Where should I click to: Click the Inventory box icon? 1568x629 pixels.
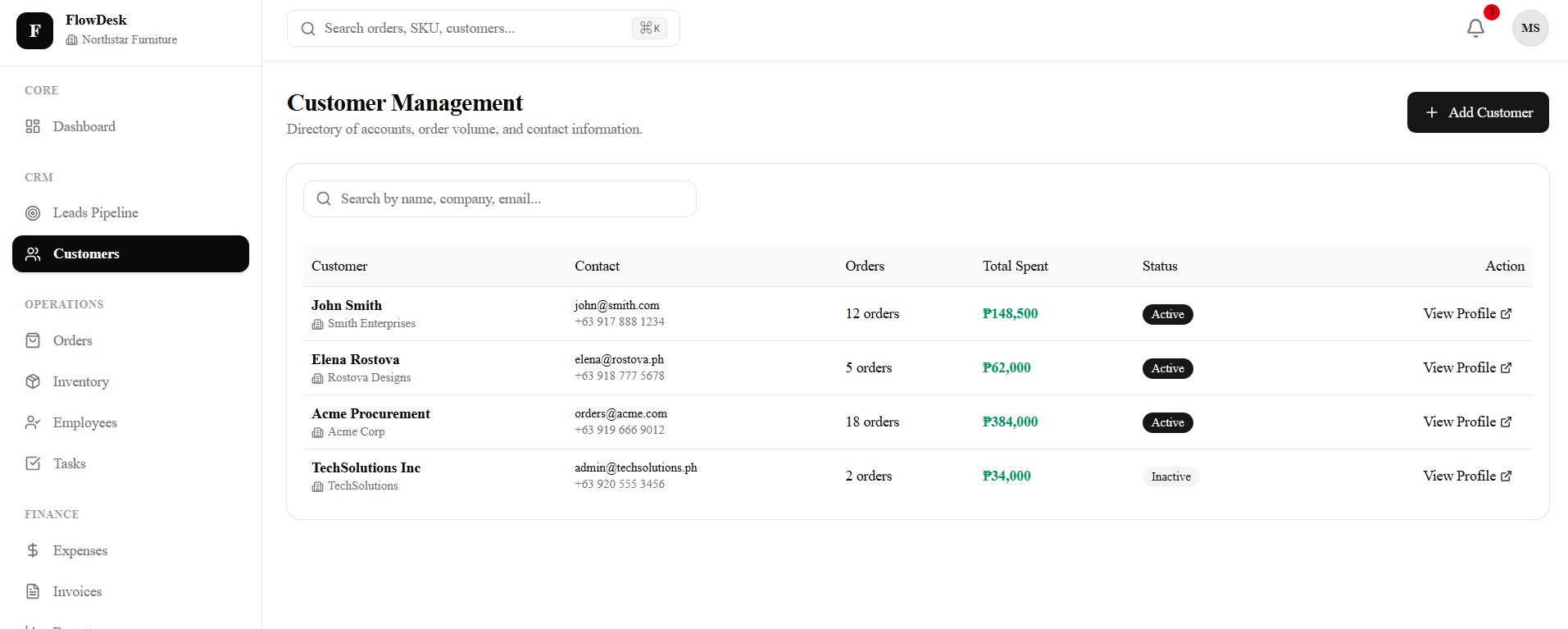pos(33,381)
